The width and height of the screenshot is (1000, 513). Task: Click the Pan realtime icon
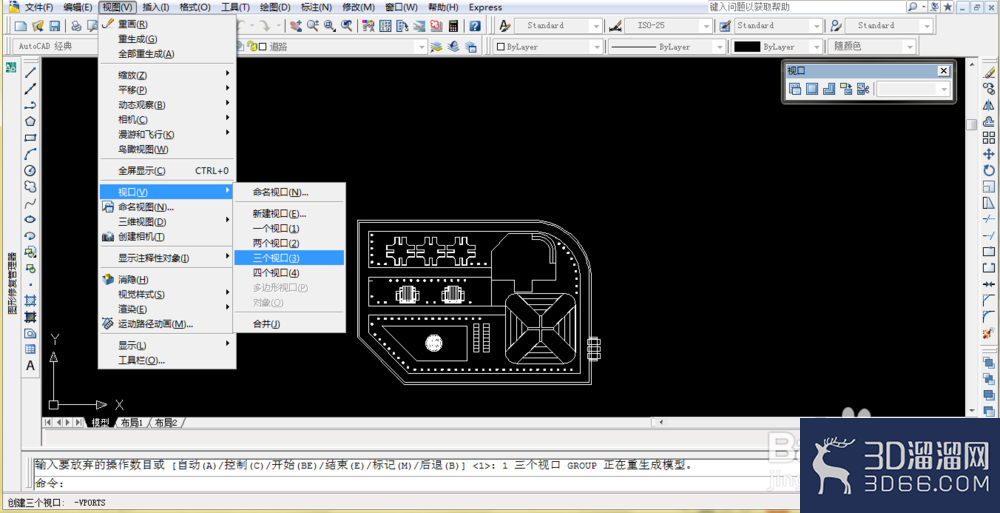coord(296,26)
